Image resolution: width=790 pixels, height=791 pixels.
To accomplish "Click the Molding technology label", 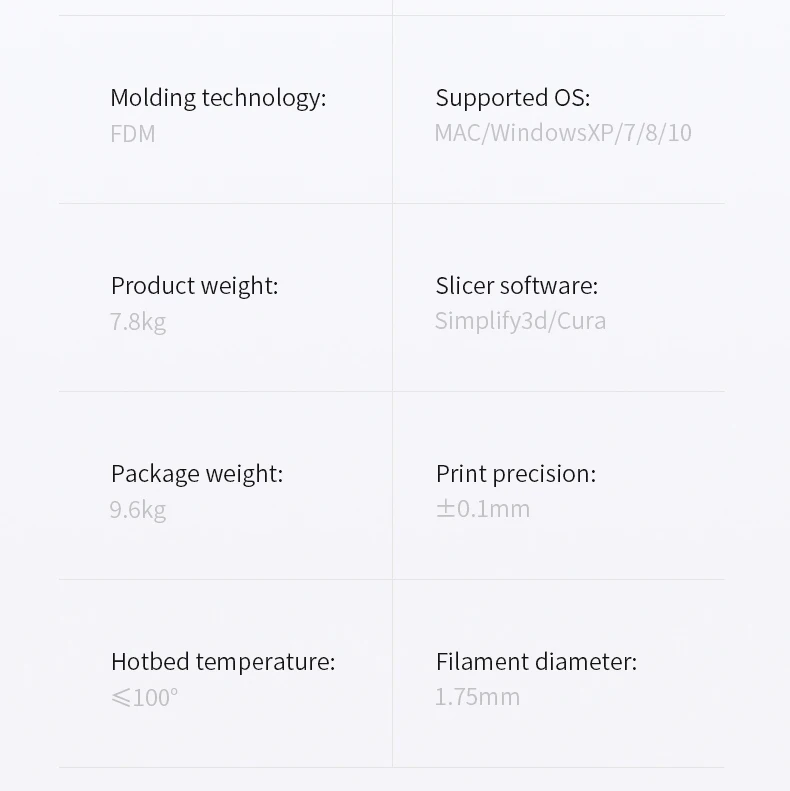I will 218,98.
